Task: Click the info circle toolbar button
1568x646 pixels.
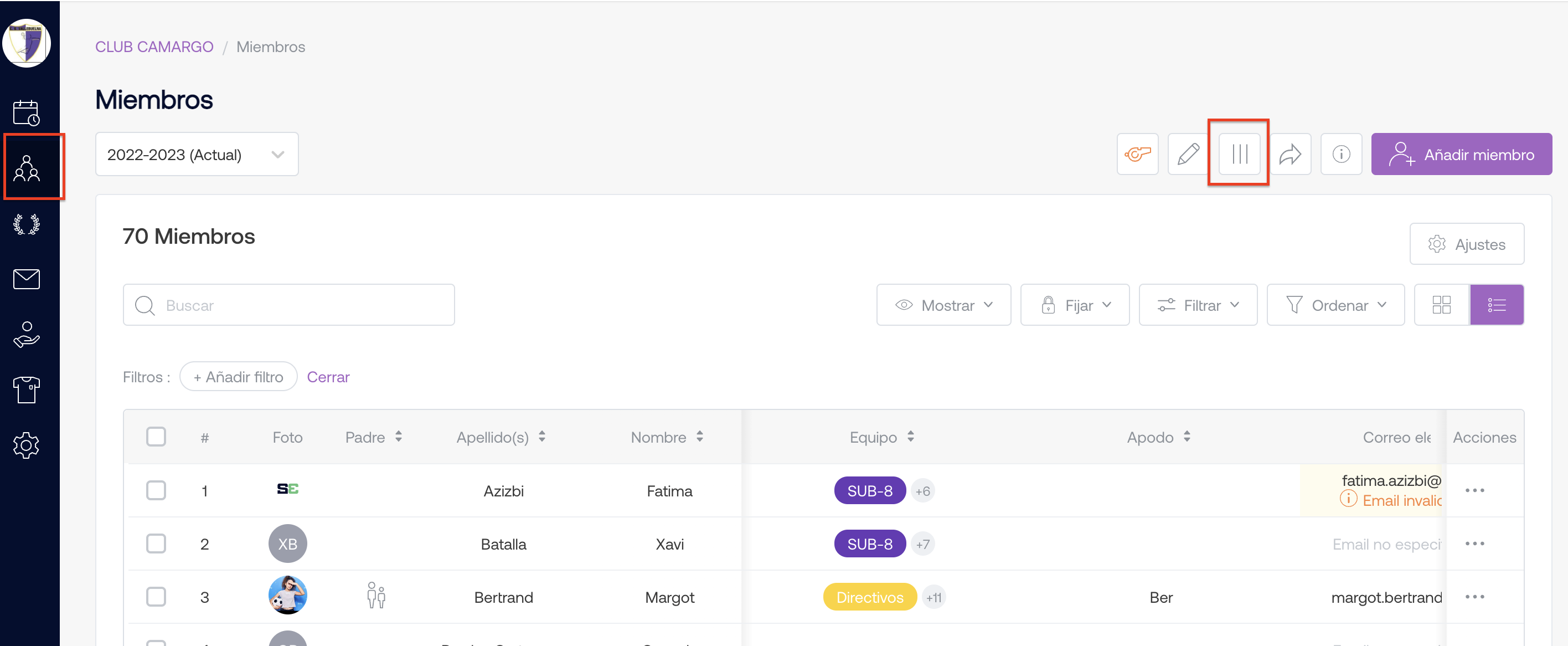Action: (1341, 154)
